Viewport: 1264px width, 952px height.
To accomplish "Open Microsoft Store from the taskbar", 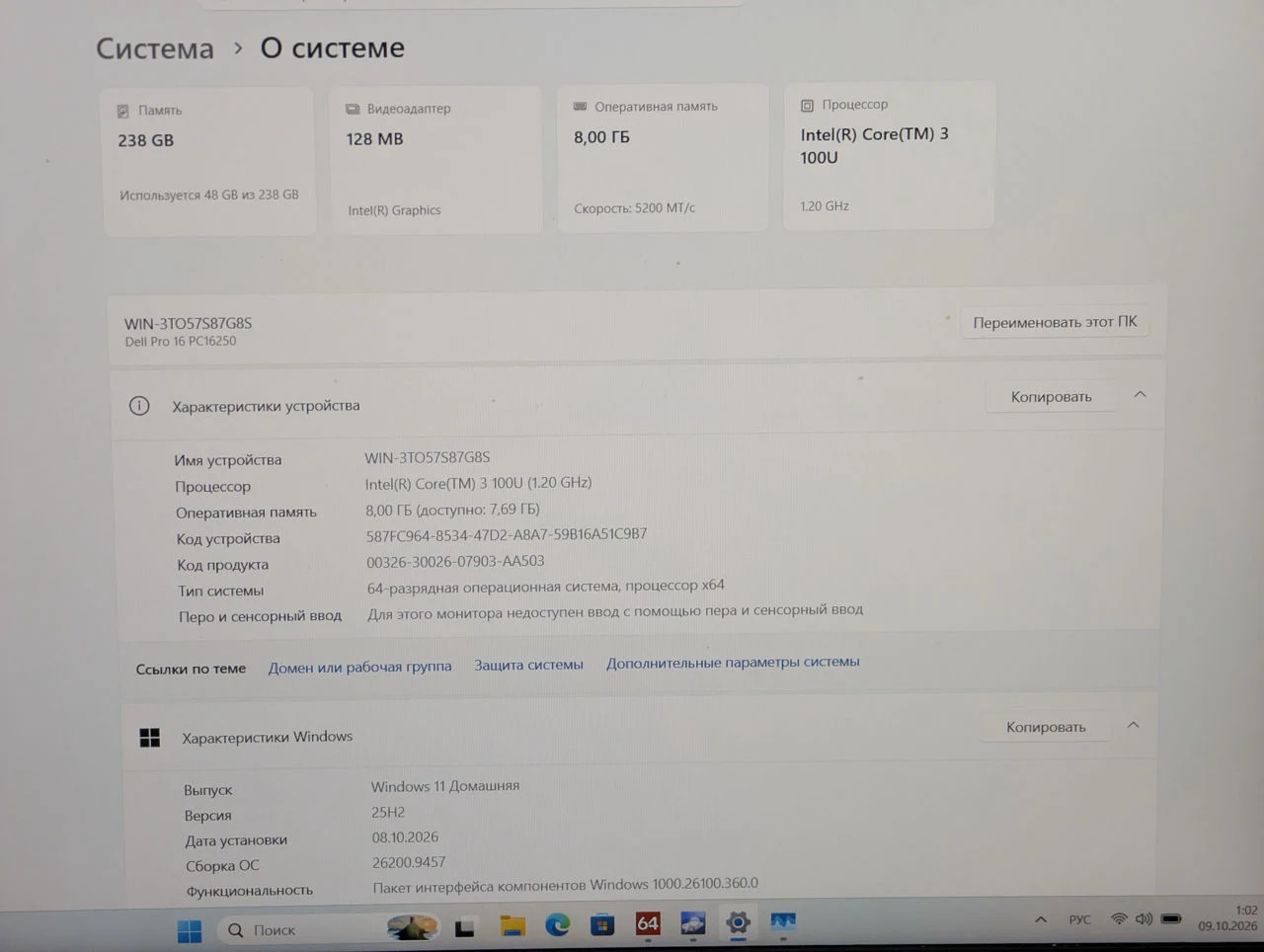I will [x=602, y=925].
